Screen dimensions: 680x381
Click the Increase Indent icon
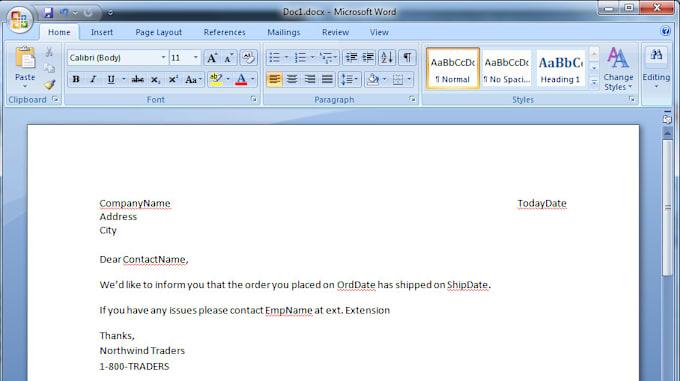coord(368,57)
